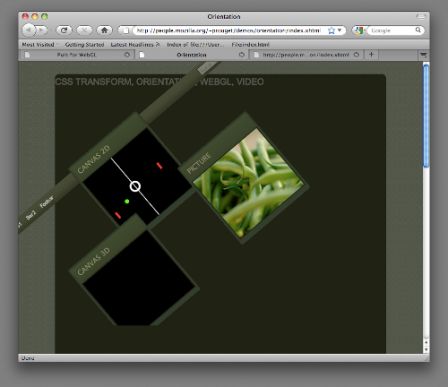Open the Most Visited bookmarks item
This screenshot has width=448, height=387.
pyautogui.click(x=38, y=44)
